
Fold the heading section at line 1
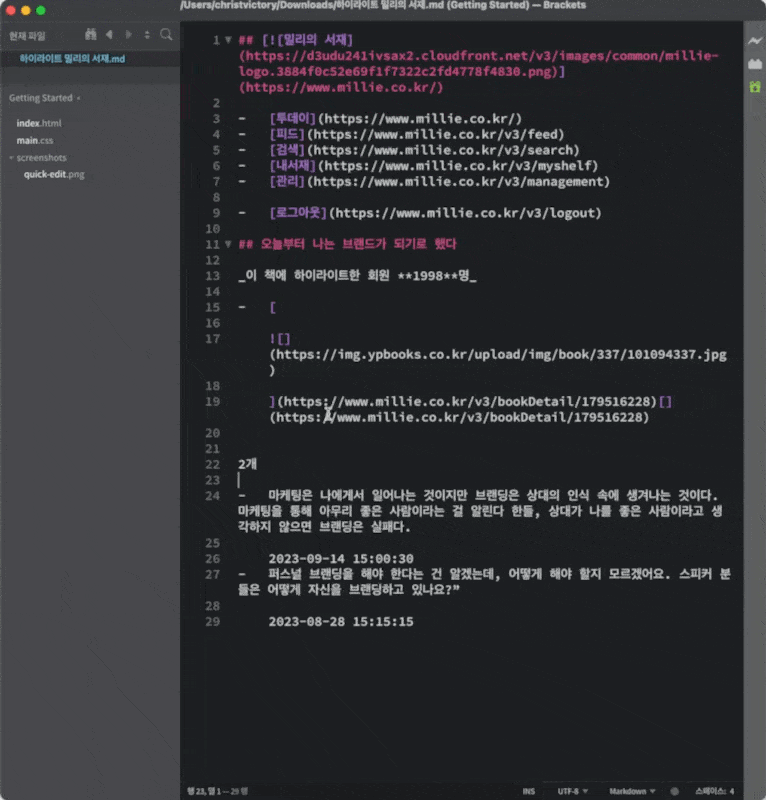[x=228, y=40]
